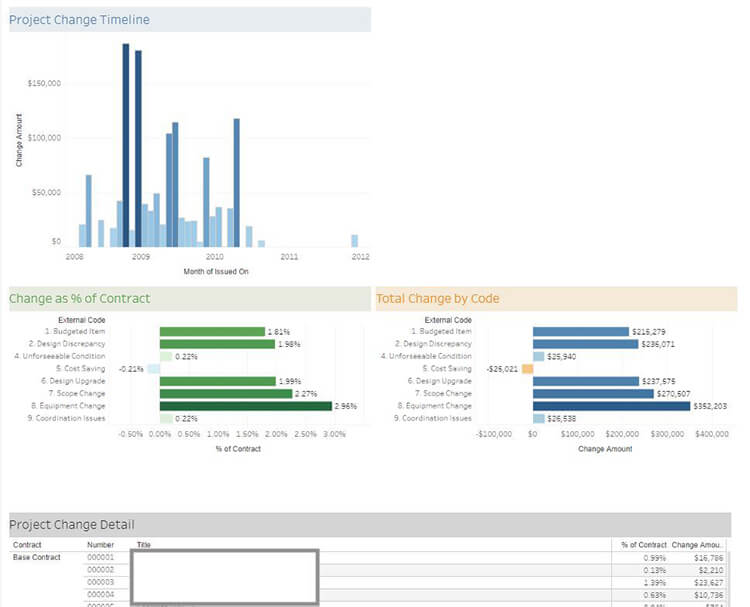Click '% of Contract' column header in detail table
This screenshot has height=607, width=750.
click(644, 545)
